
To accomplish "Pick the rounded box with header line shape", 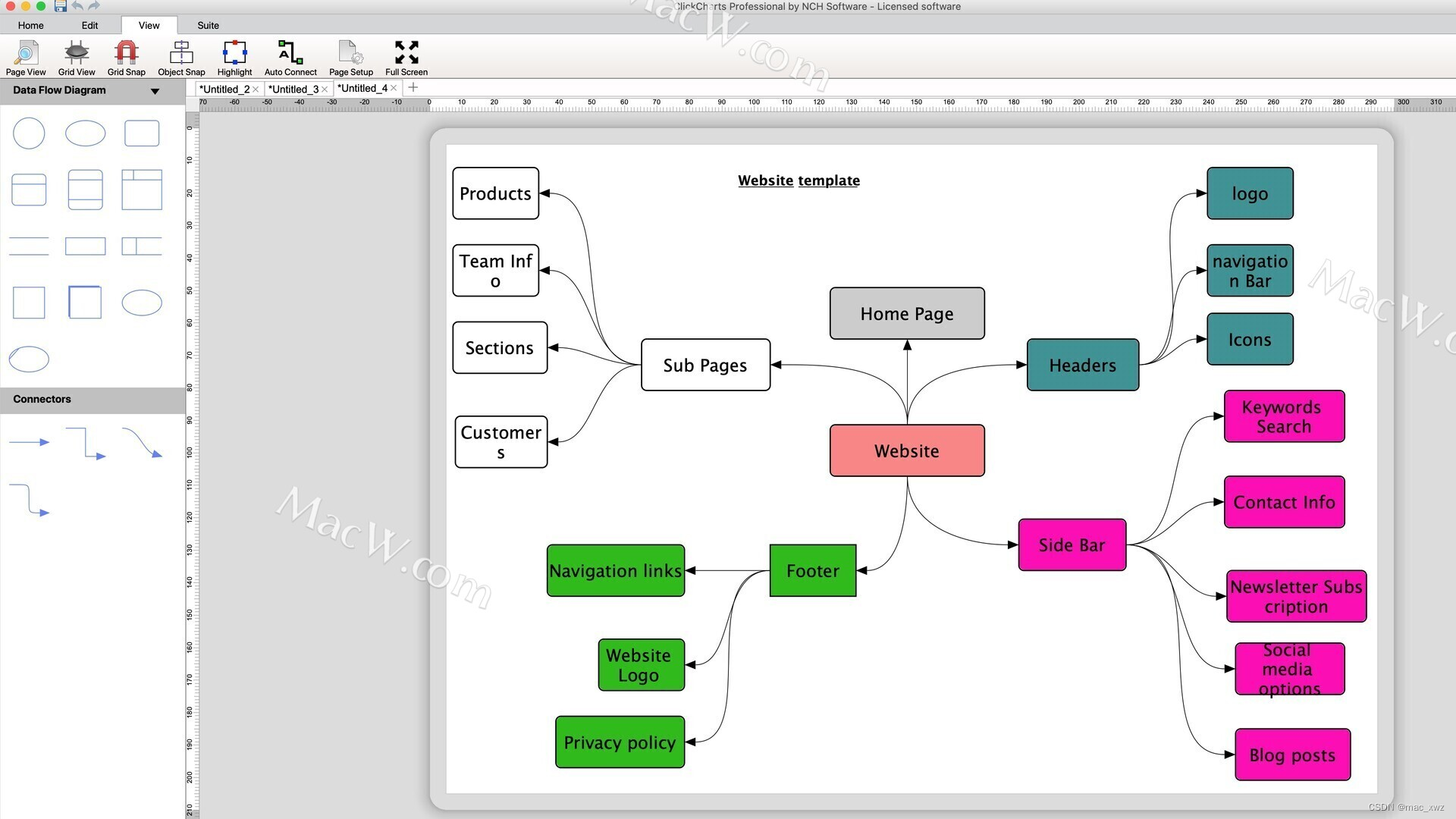I will tap(29, 190).
